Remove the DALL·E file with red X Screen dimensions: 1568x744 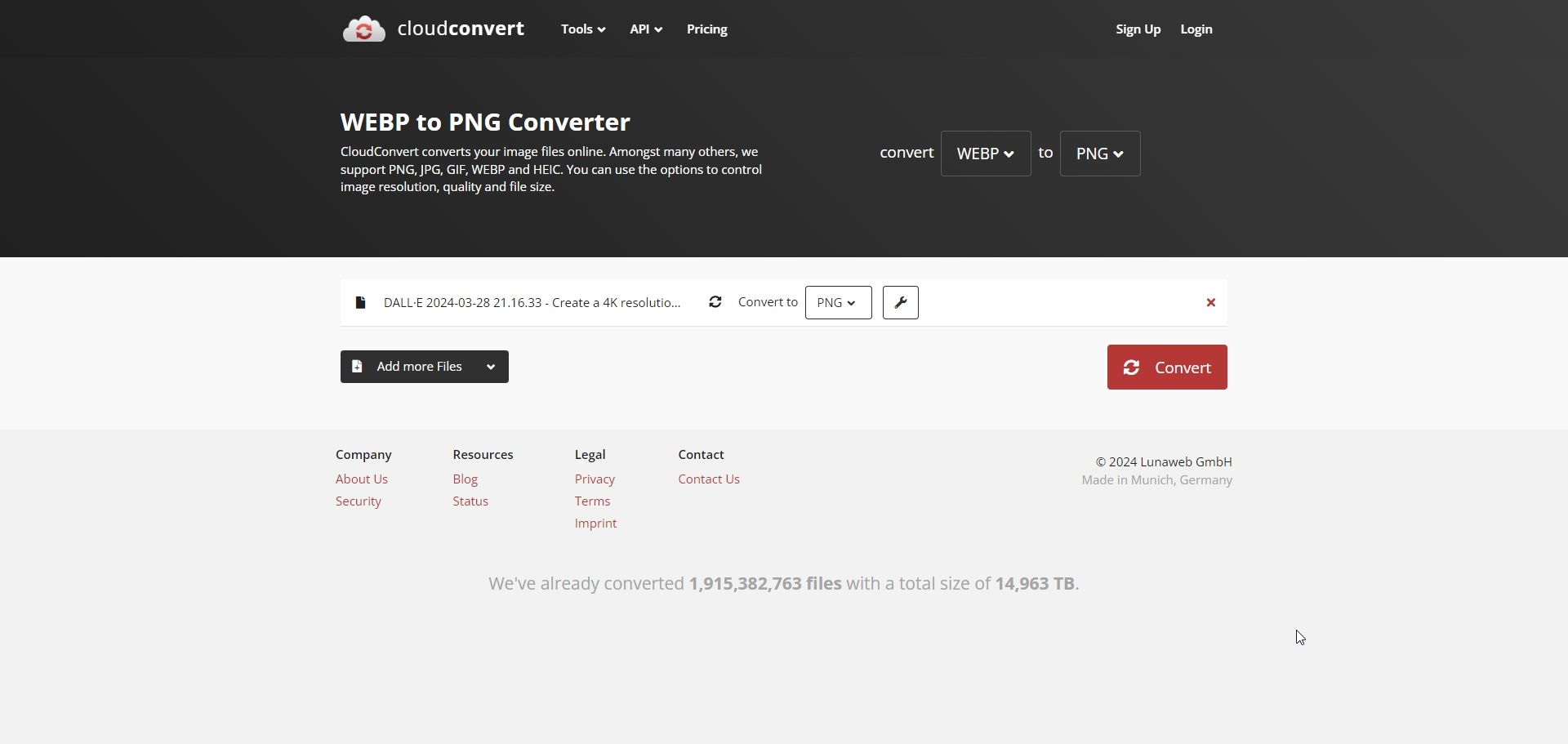pyautogui.click(x=1211, y=302)
